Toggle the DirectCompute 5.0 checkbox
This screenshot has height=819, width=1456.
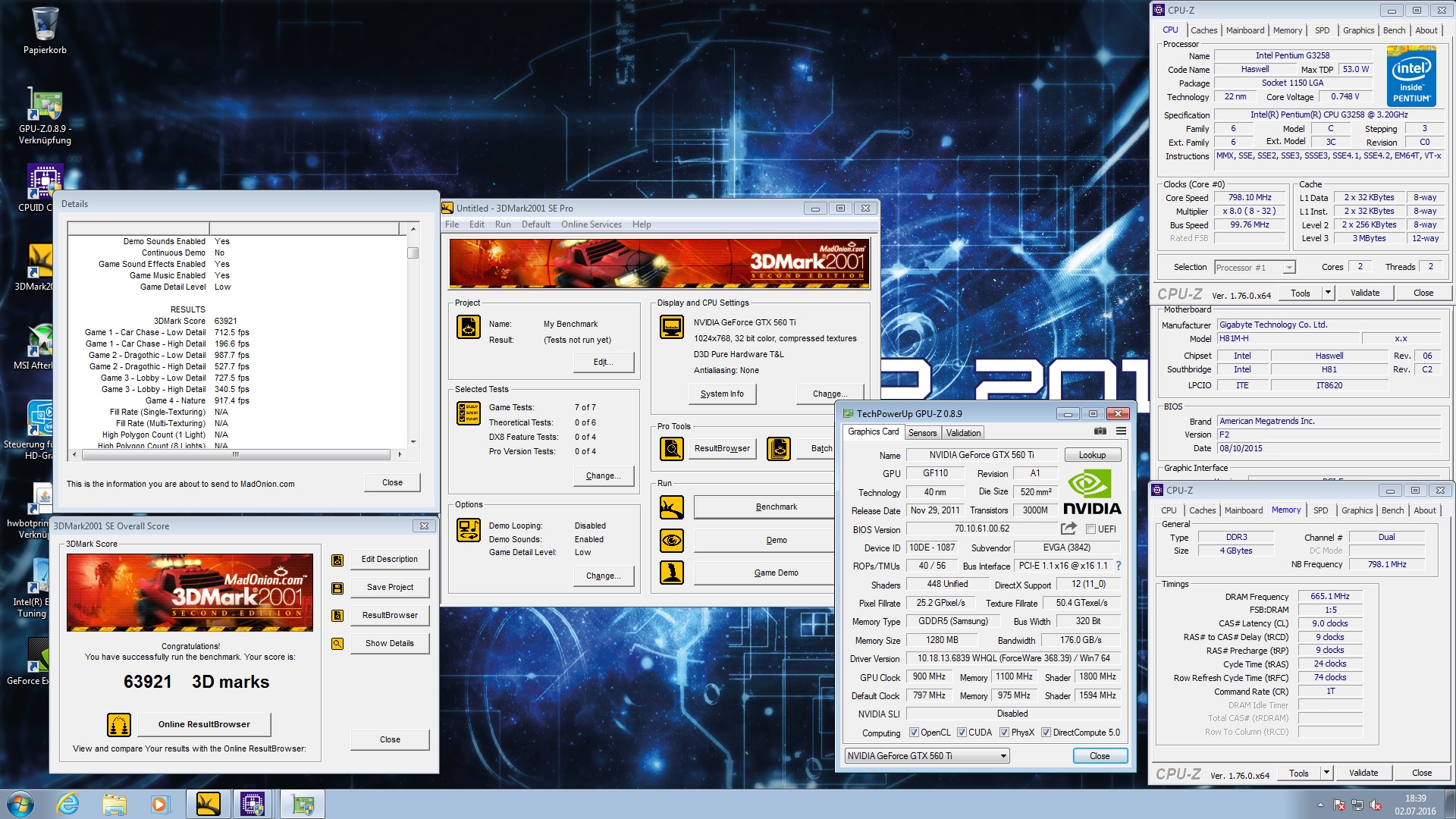click(1046, 733)
